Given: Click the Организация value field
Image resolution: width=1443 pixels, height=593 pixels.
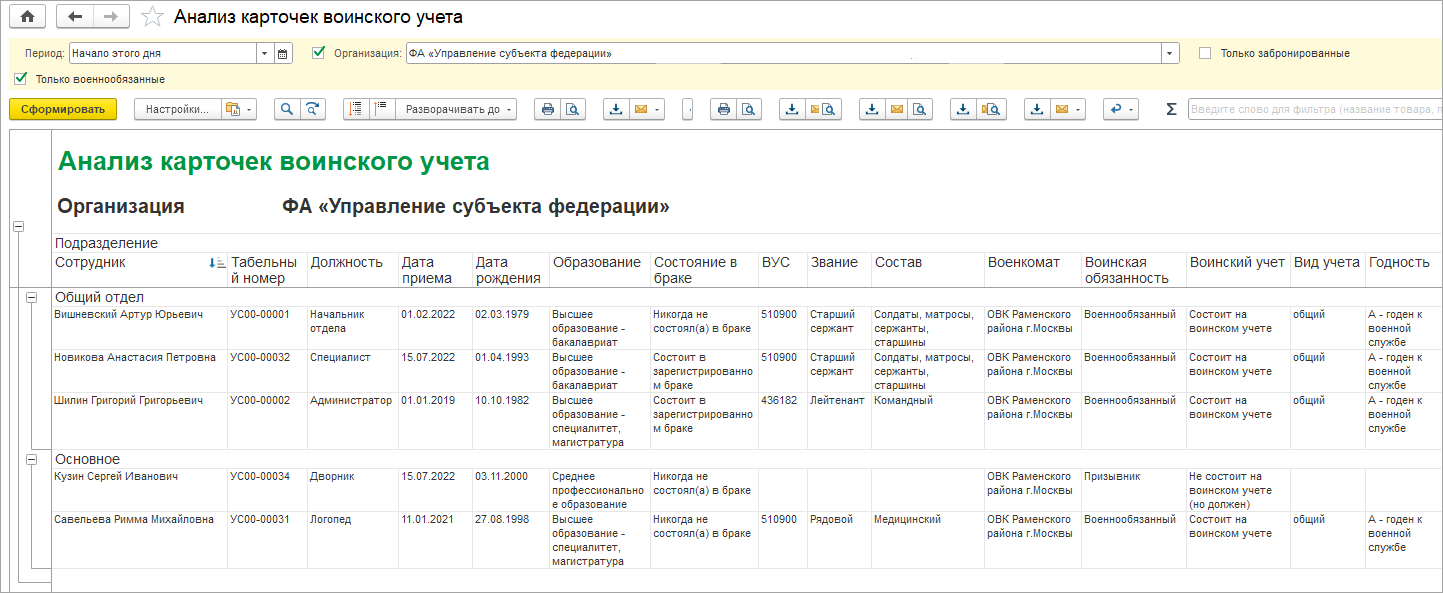Looking at the screenshot, I should coord(783,53).
